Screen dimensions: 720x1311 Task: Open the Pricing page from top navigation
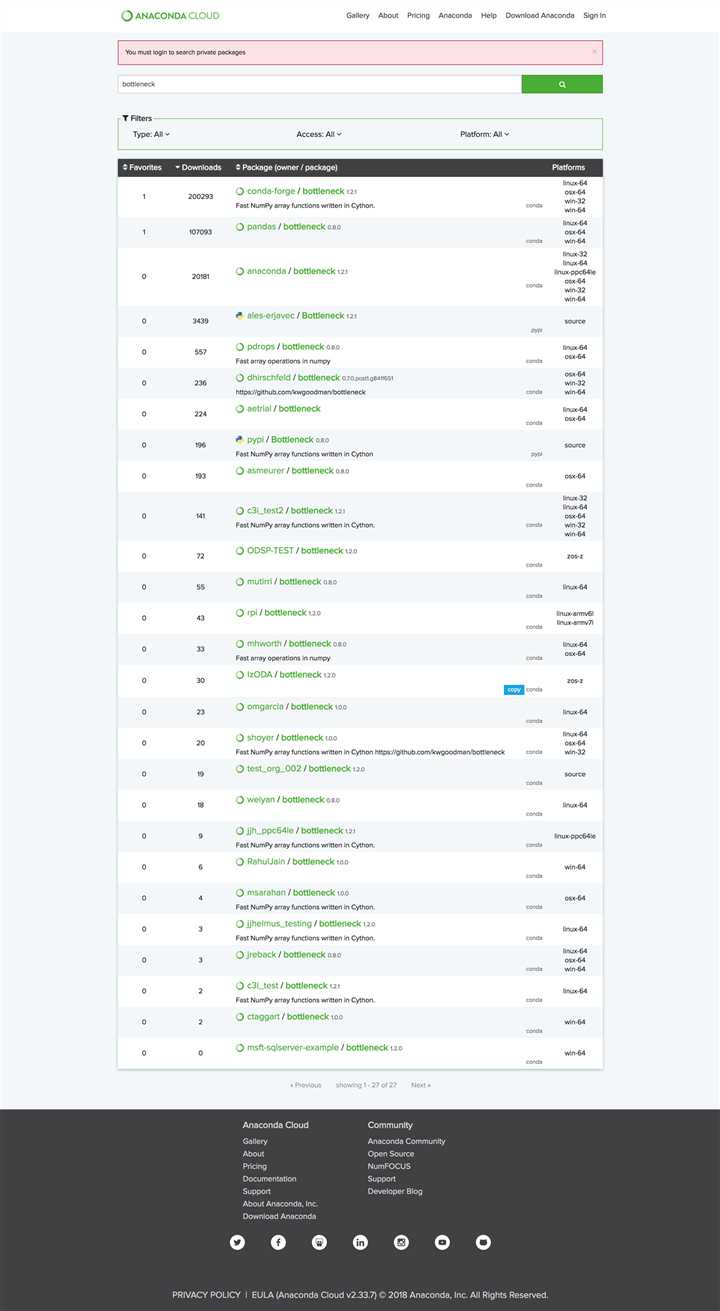(x=418, y=16)
